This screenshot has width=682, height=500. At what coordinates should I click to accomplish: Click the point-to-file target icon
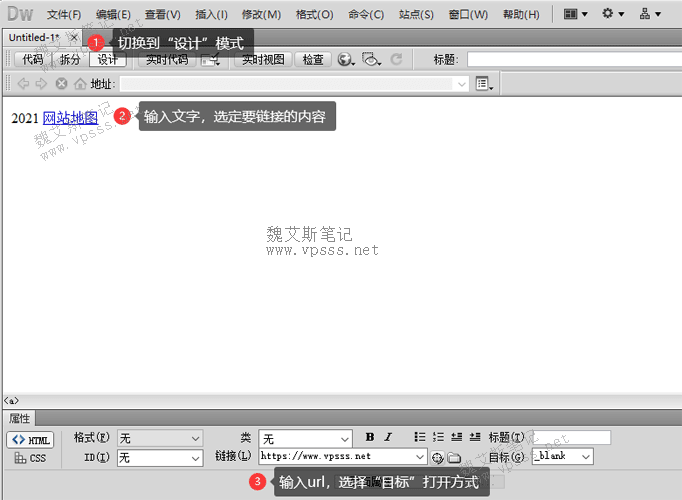coord(437,457)
